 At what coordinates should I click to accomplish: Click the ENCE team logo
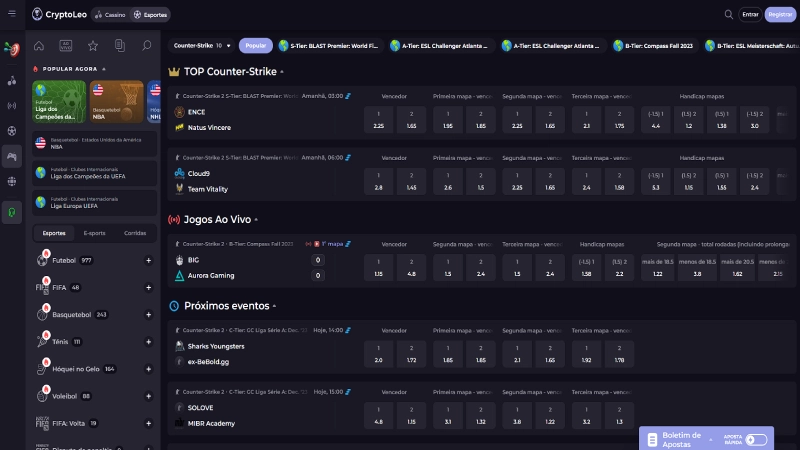click(179, 112)
